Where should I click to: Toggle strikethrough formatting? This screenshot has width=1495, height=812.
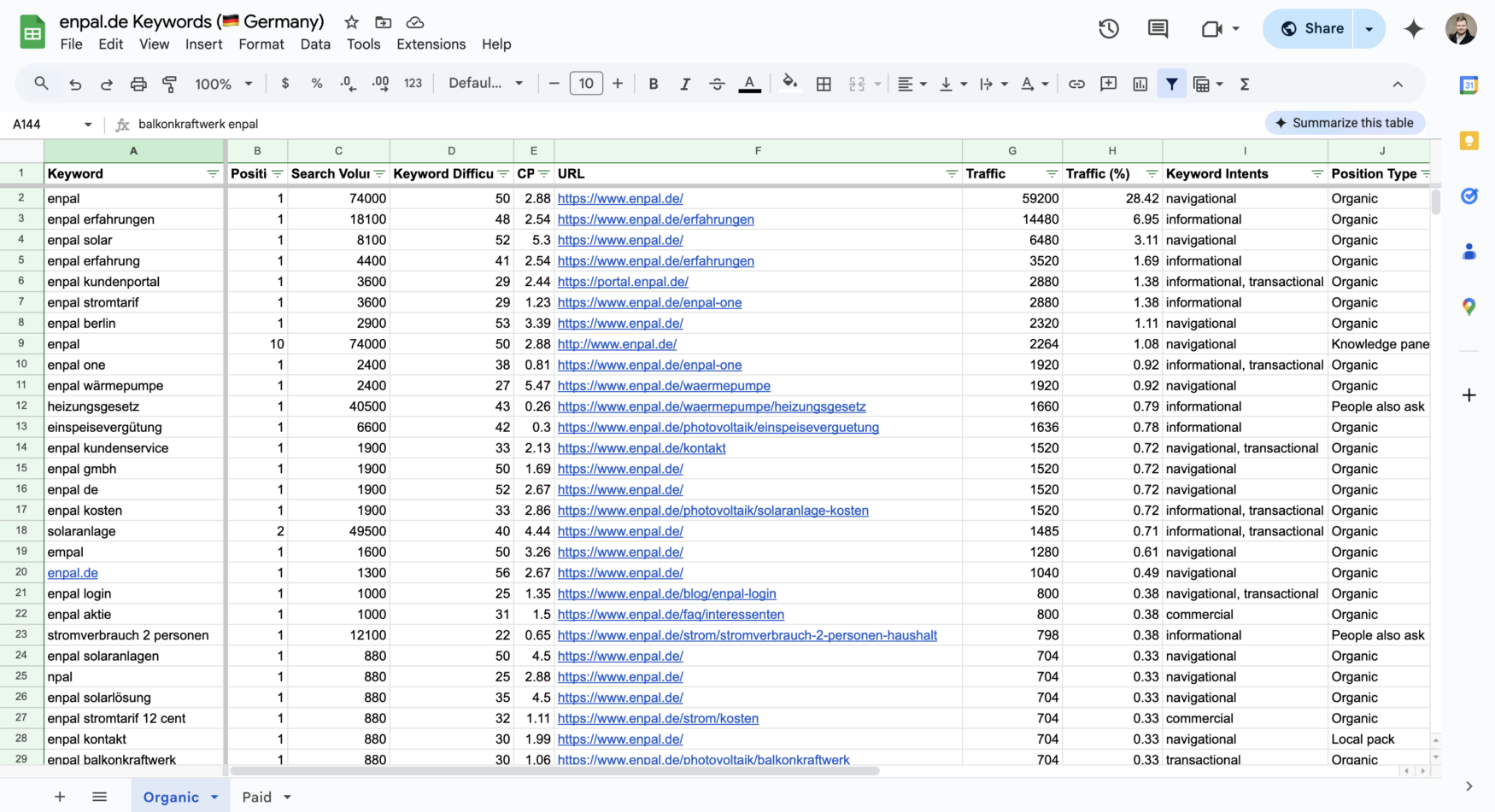coord(717,84)
